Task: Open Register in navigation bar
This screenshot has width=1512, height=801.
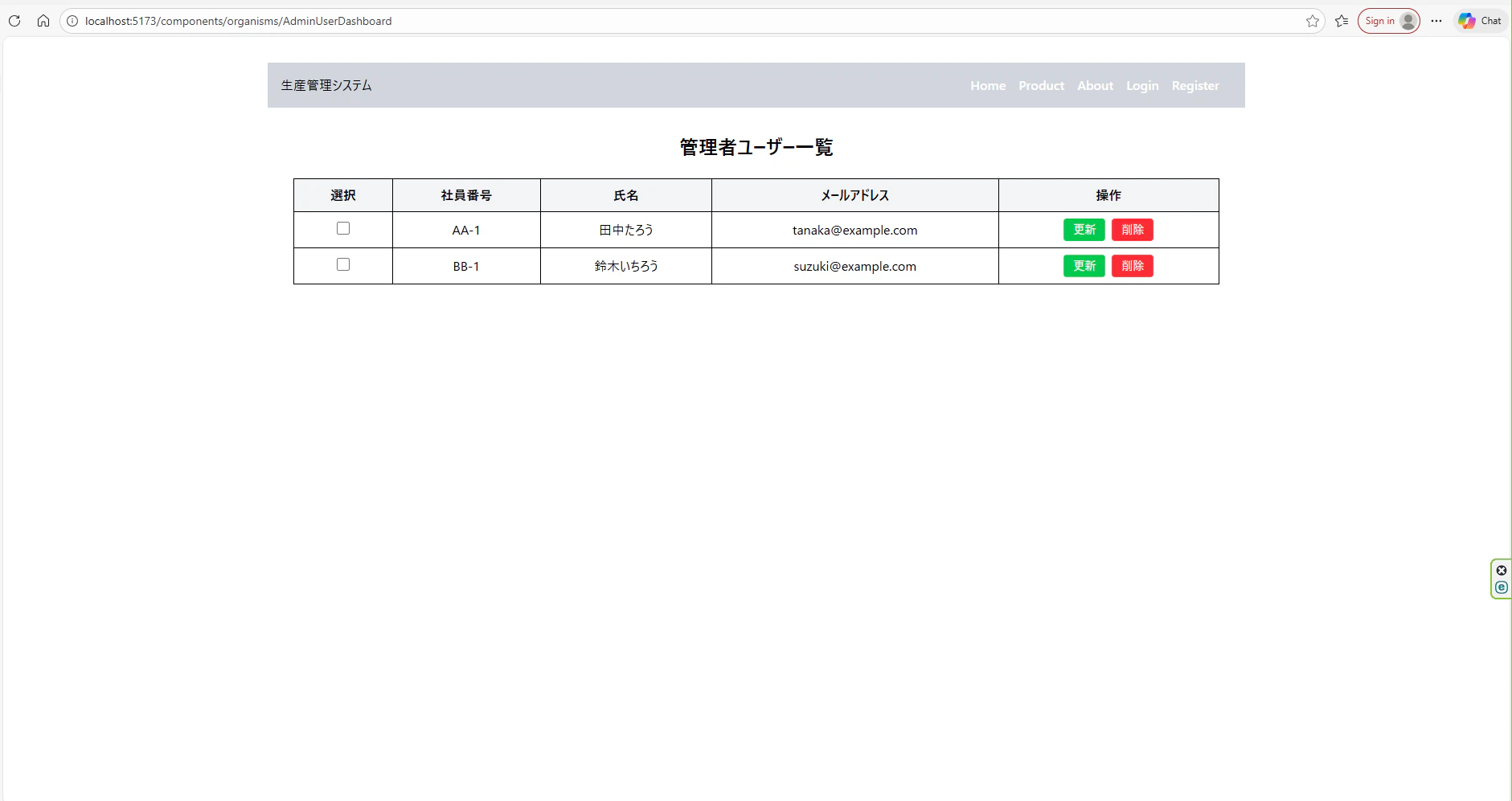Action: coord(1195,85)
